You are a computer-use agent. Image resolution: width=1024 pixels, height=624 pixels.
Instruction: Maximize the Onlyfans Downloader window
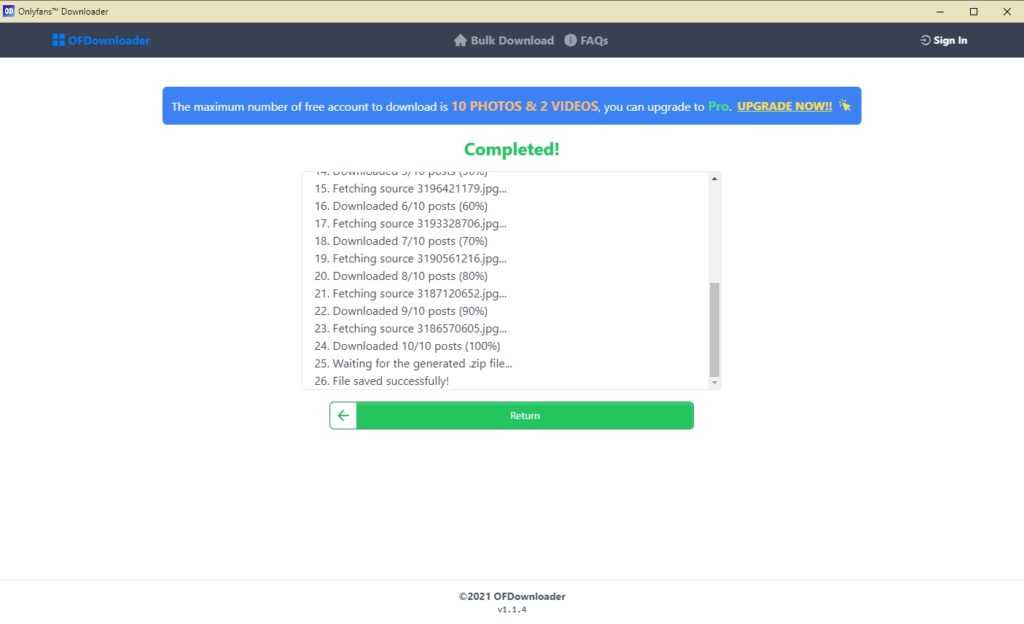tap(974, 12)
